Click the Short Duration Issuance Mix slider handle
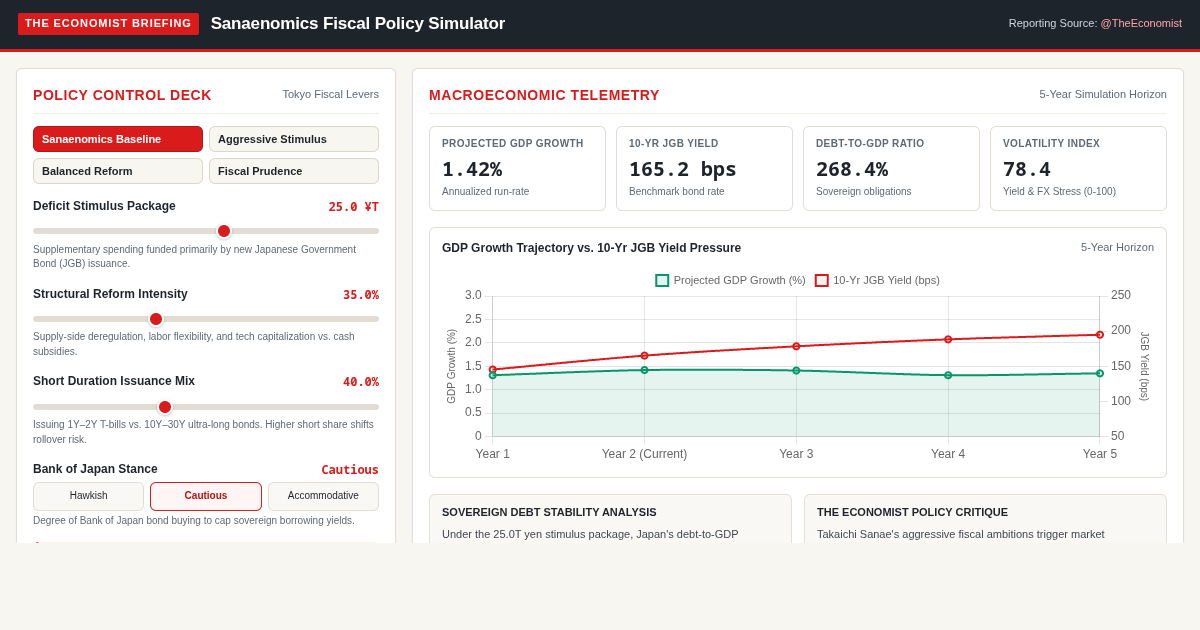The image size is (1200, 630). (x=165, y=407)
